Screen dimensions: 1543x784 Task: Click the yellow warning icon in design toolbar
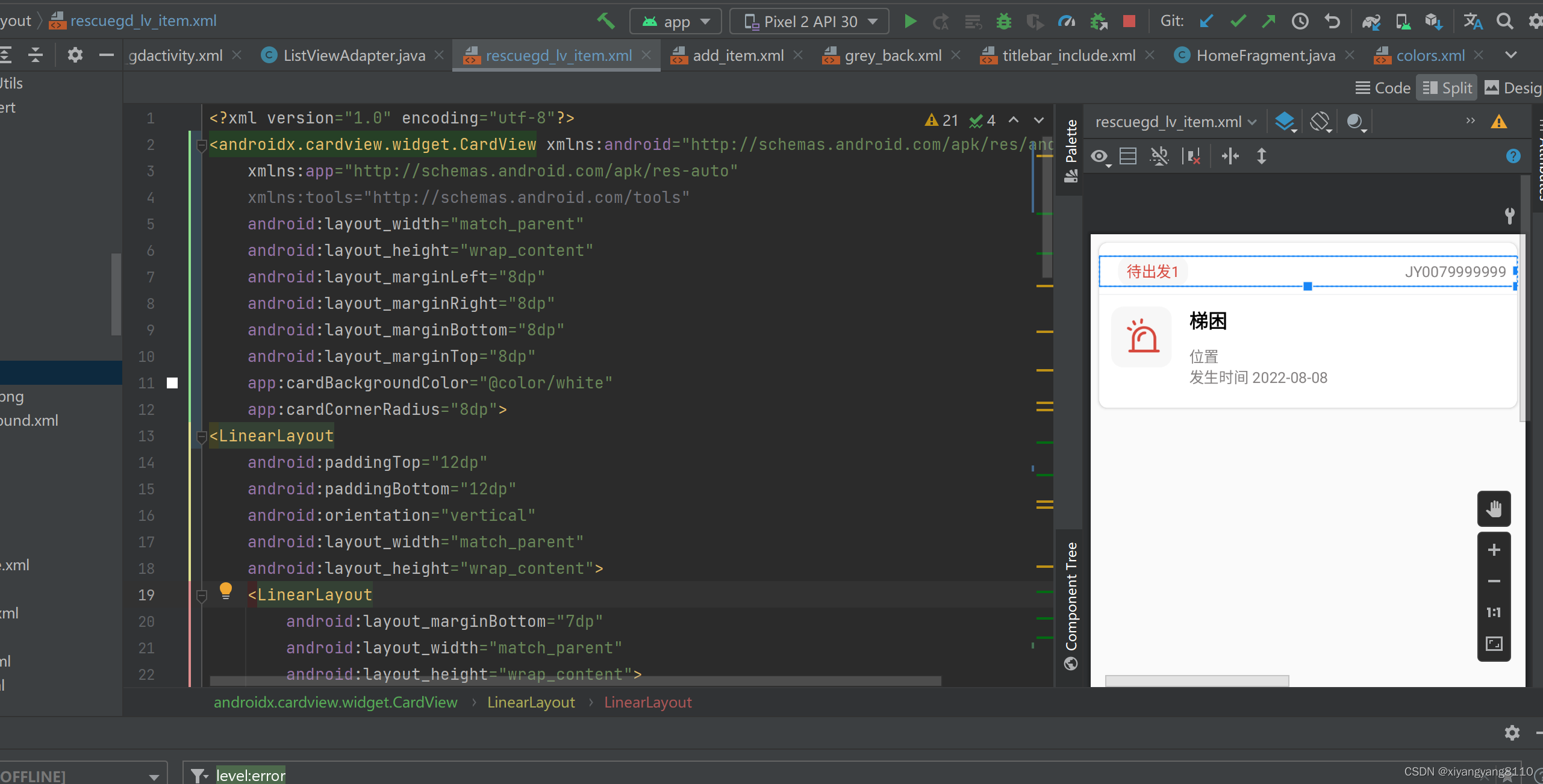pyautogui.click(x=1498, y=122)
